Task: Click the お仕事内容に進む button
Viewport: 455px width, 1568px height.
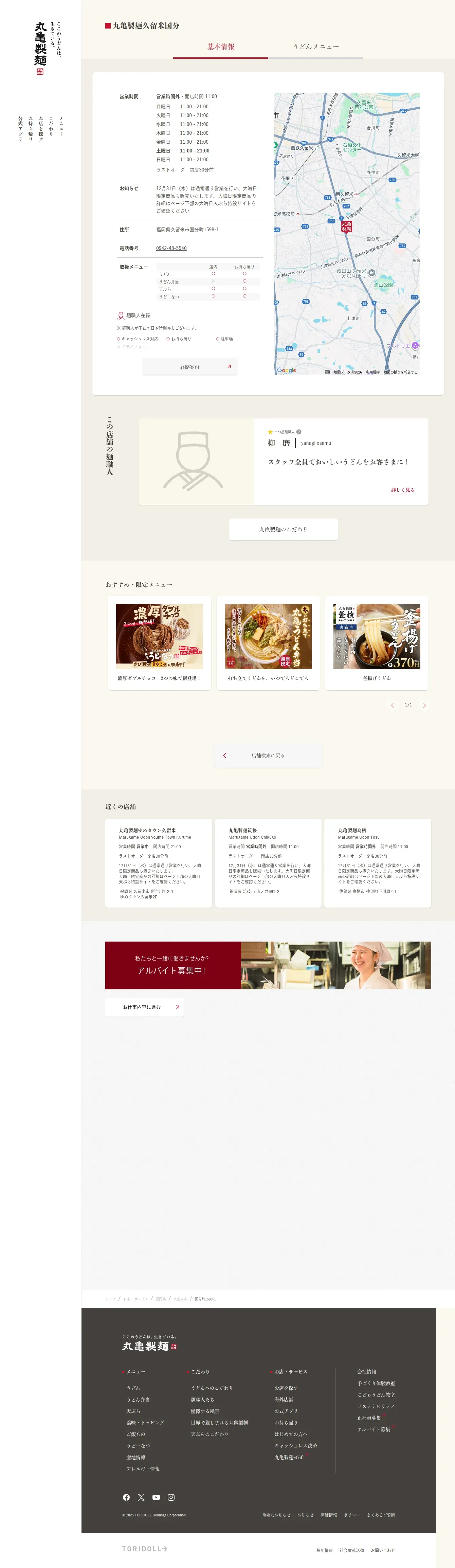Action: [x=144, y=1007]
